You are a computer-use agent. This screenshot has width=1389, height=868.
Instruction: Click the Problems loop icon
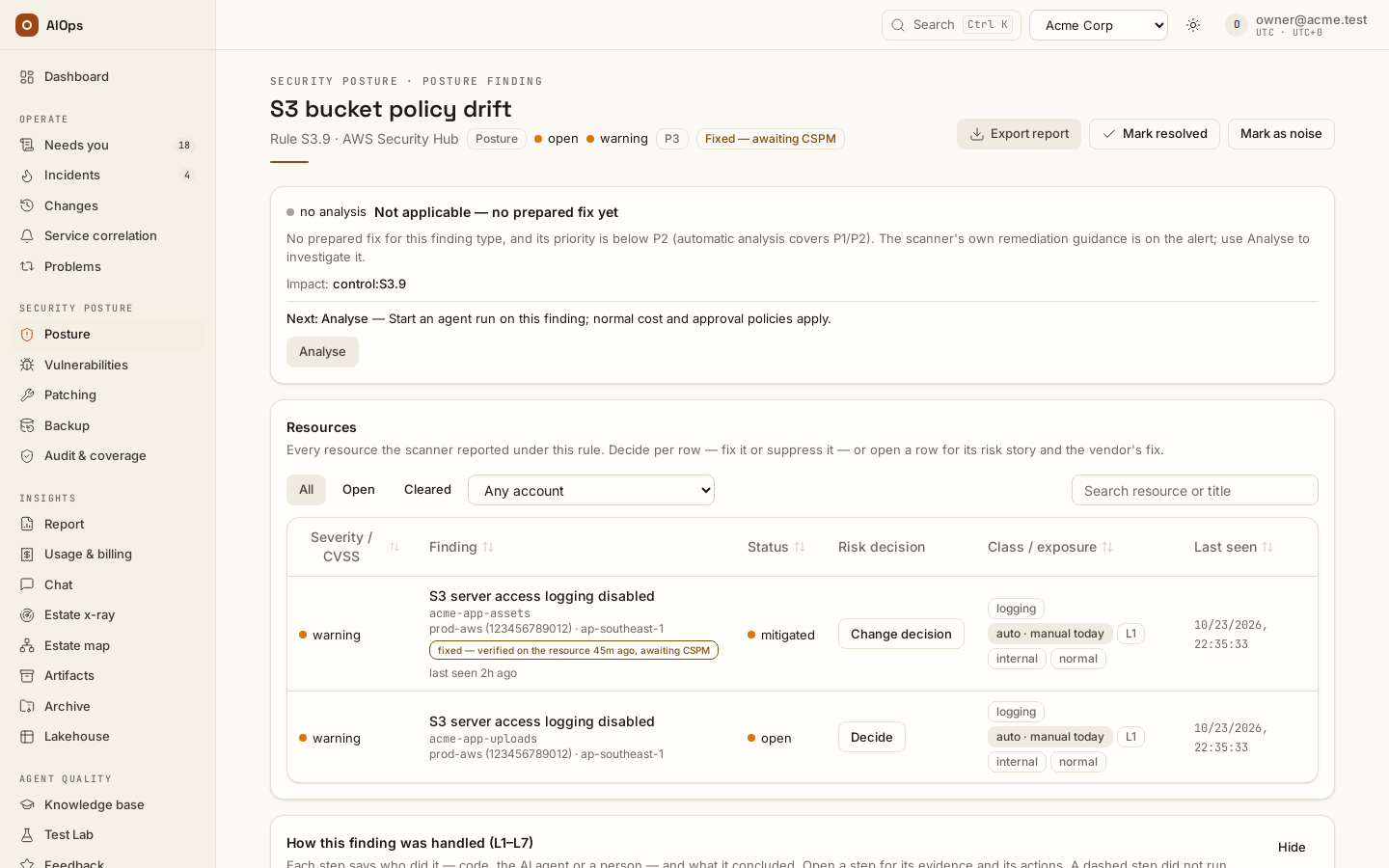pos(27,266)
